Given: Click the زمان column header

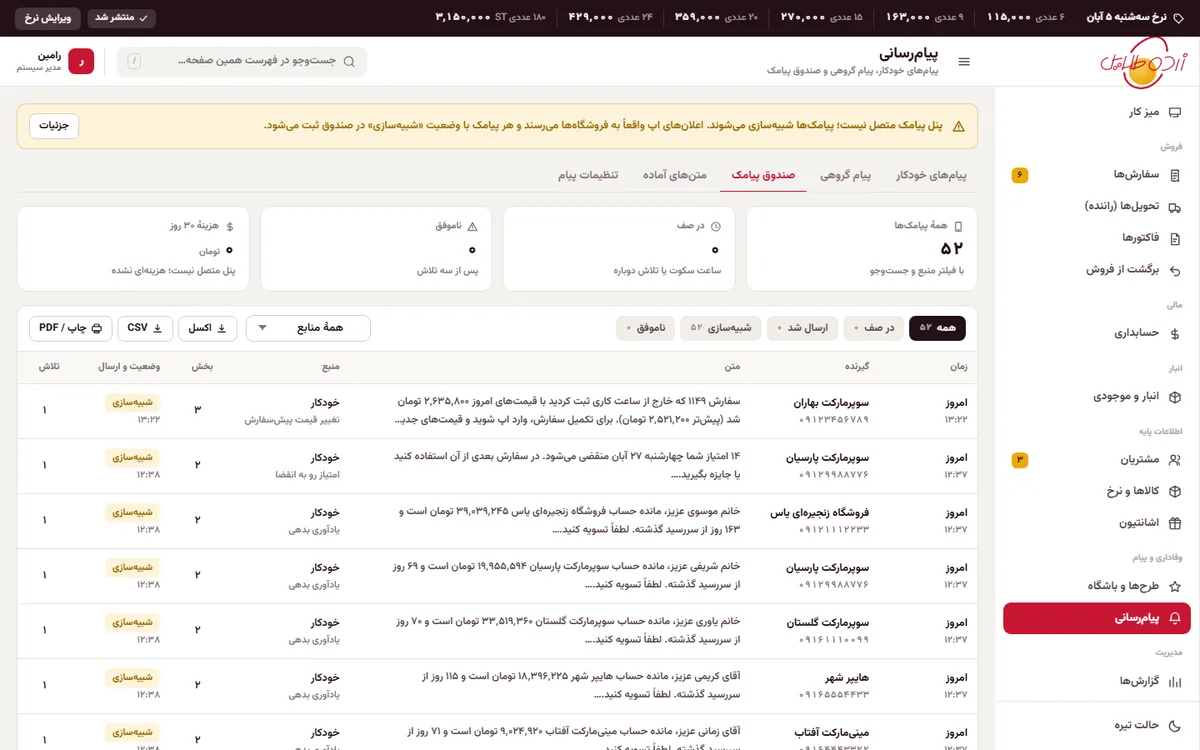Looking at the screenshot, I should tap(958, 367).
